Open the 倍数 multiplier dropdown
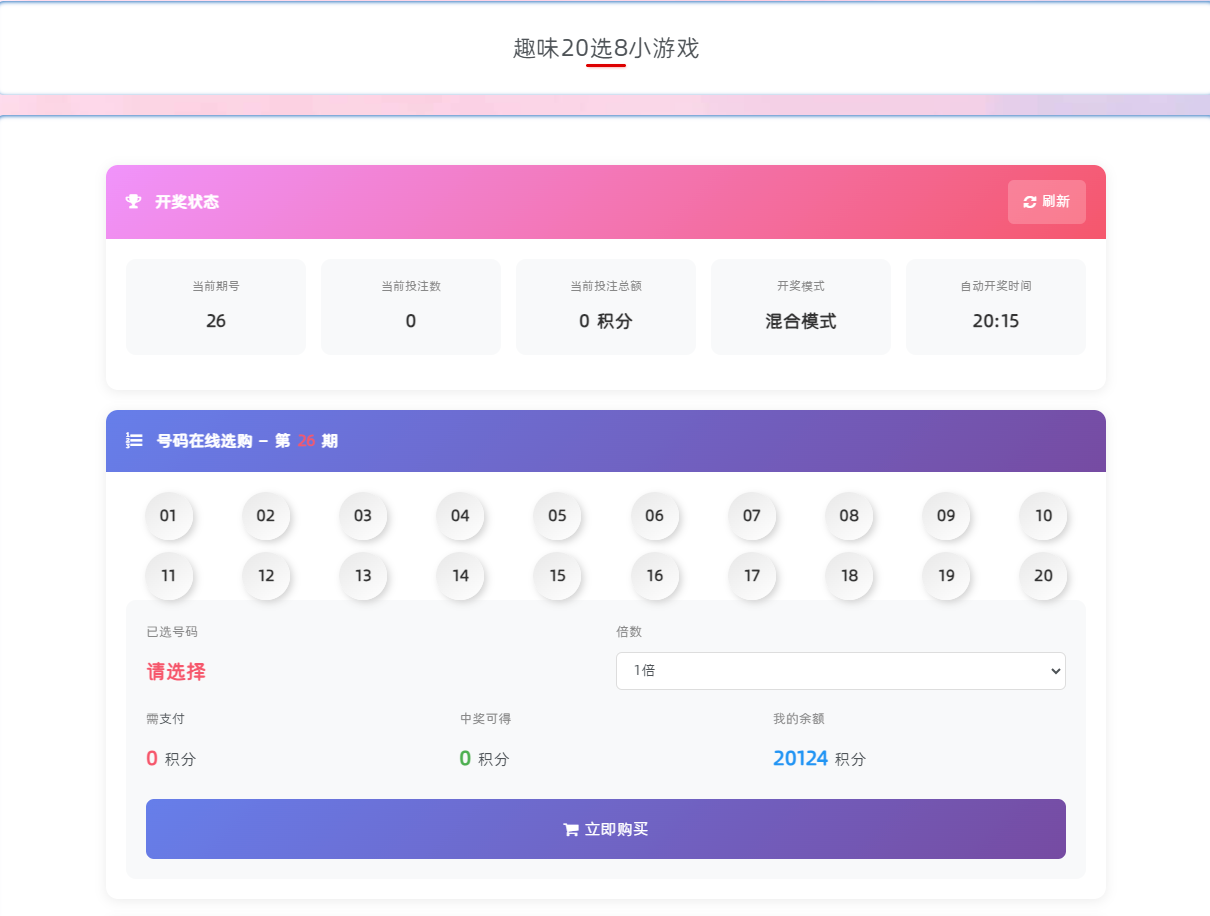This screenshot has height=916, width=1210. tap(840, 671)
